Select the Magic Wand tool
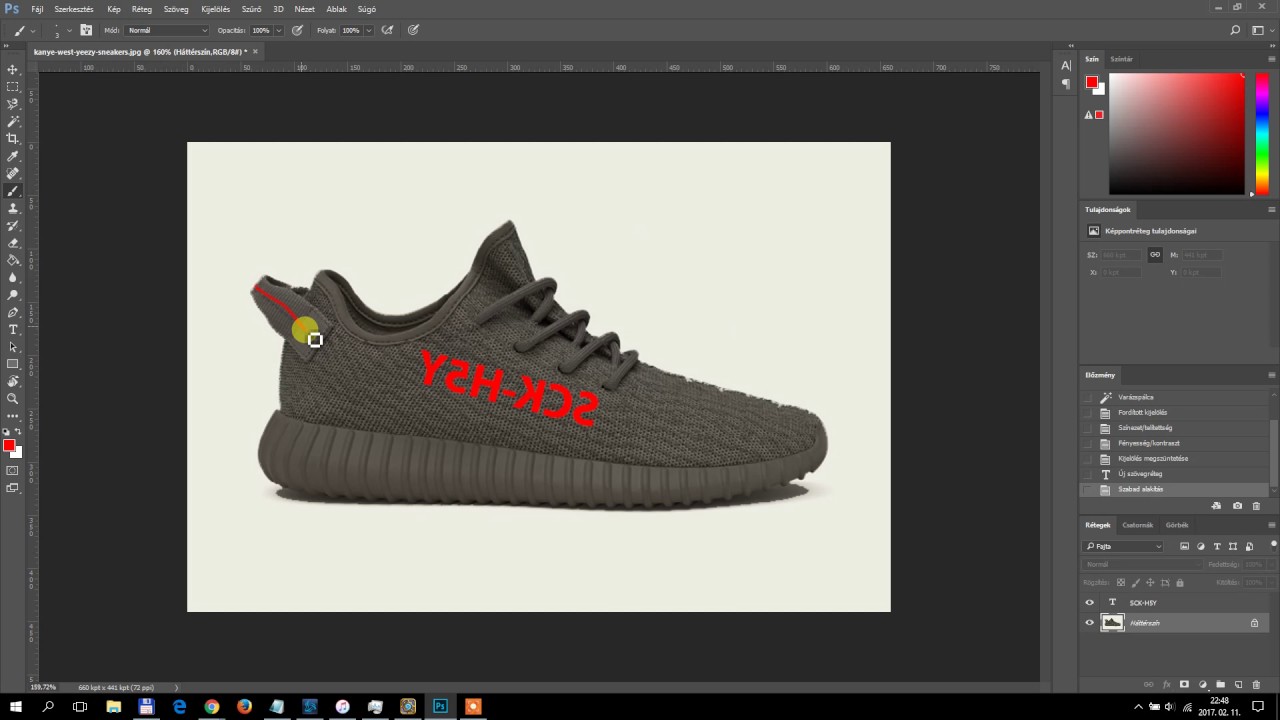 [x=13, y=121]
